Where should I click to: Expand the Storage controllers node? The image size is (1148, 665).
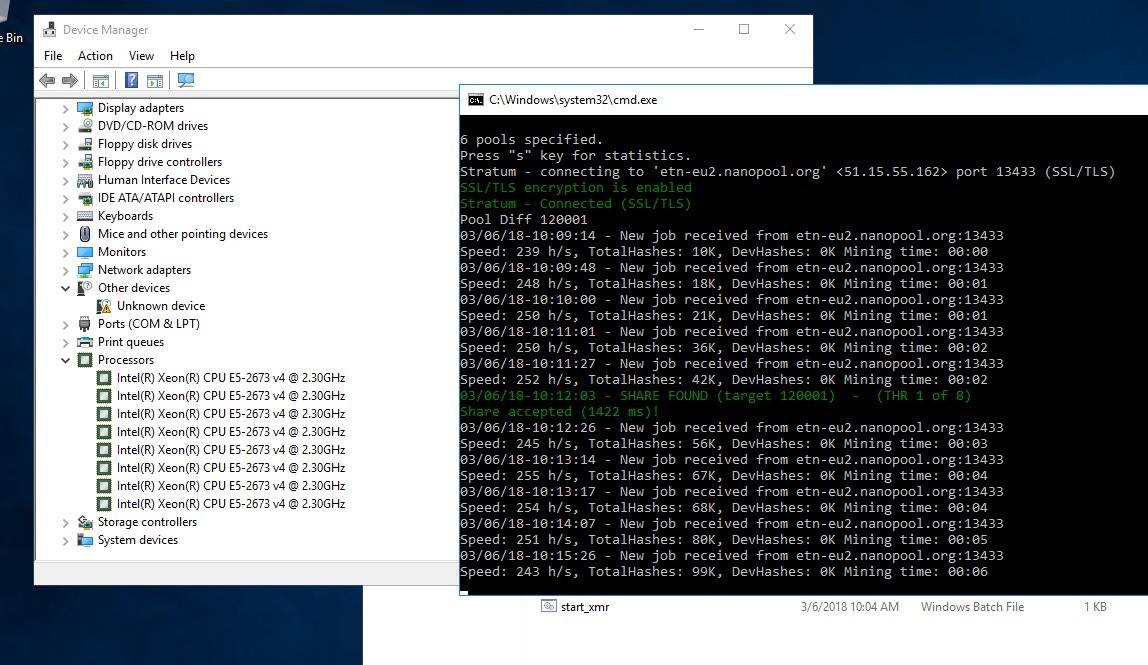click(65, 523)
